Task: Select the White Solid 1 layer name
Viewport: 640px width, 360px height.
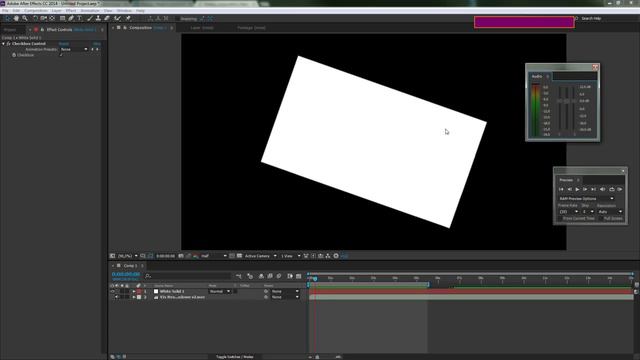Action: pos(171,291)
